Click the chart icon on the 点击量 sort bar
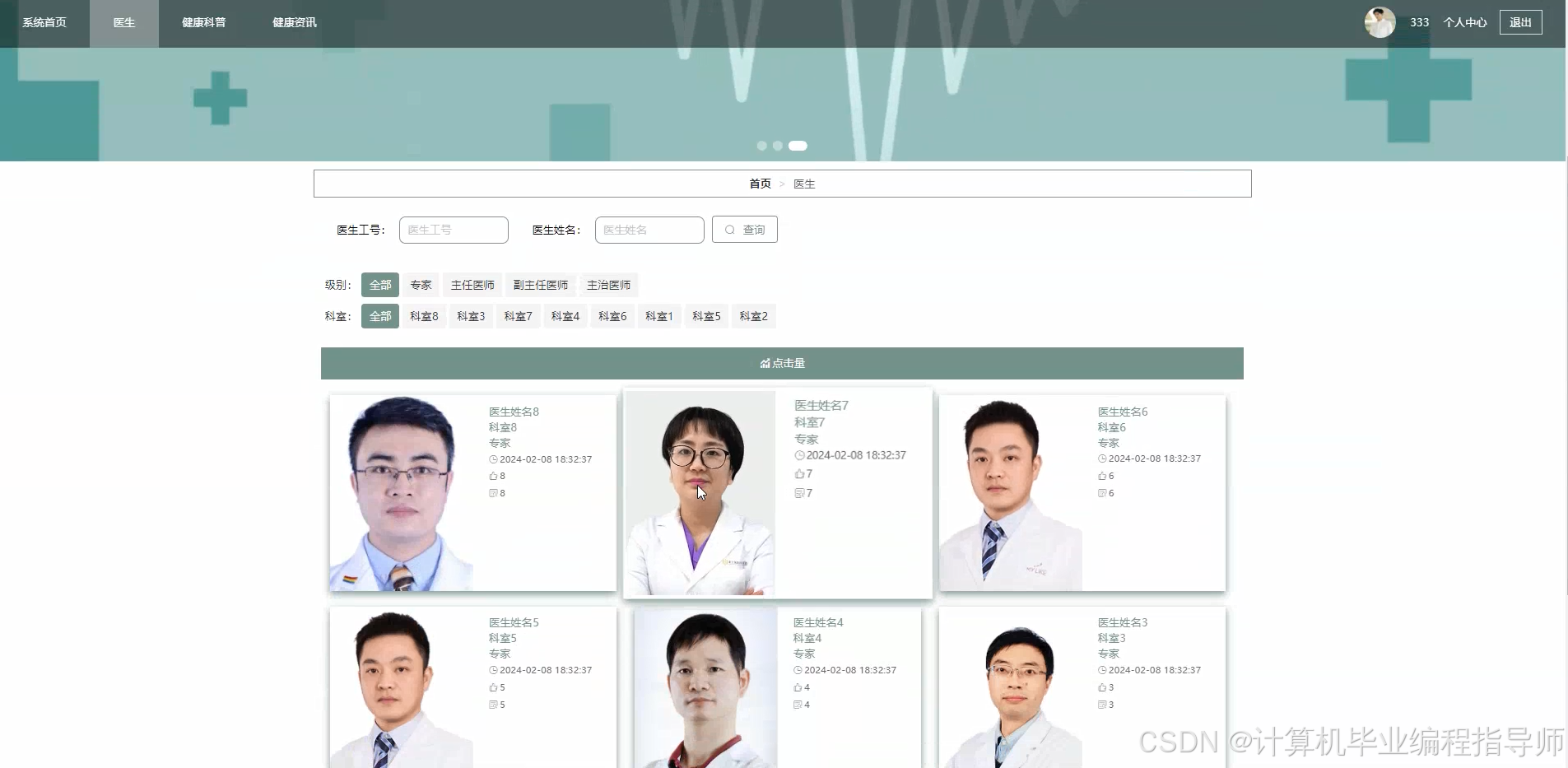 (x=764, y=363)
